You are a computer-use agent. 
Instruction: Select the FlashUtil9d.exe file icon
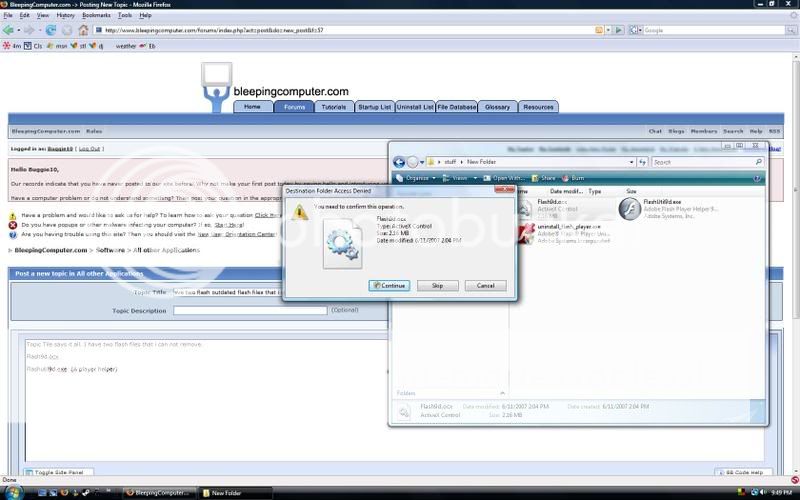click(630, 209)
